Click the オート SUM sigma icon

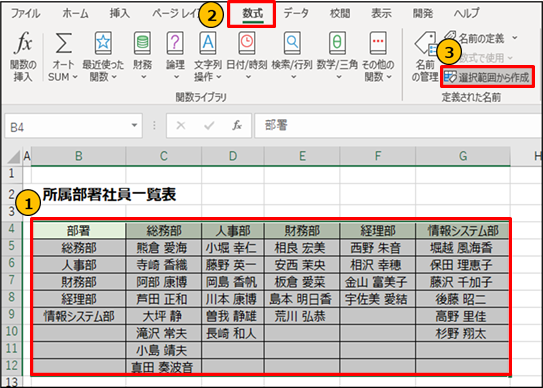click(x=64, y=43)
